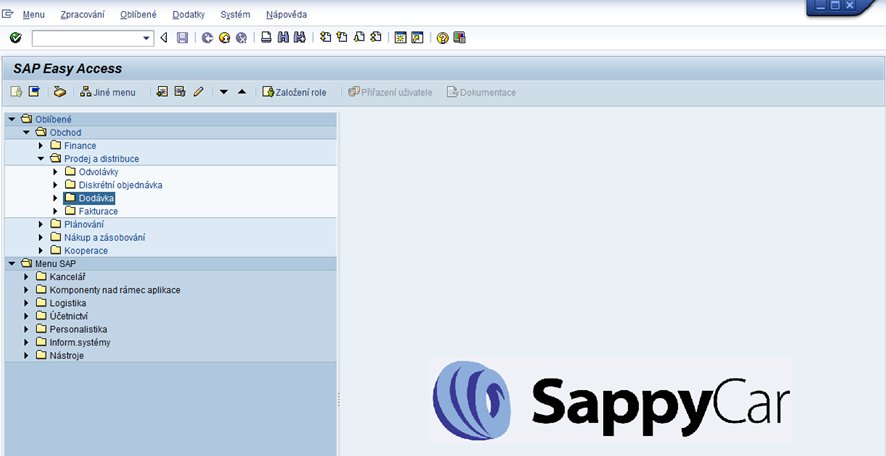The height and width of the screenshot is (456, 886).
Task: Open the Zpracování menu
Action: [82, 15]
